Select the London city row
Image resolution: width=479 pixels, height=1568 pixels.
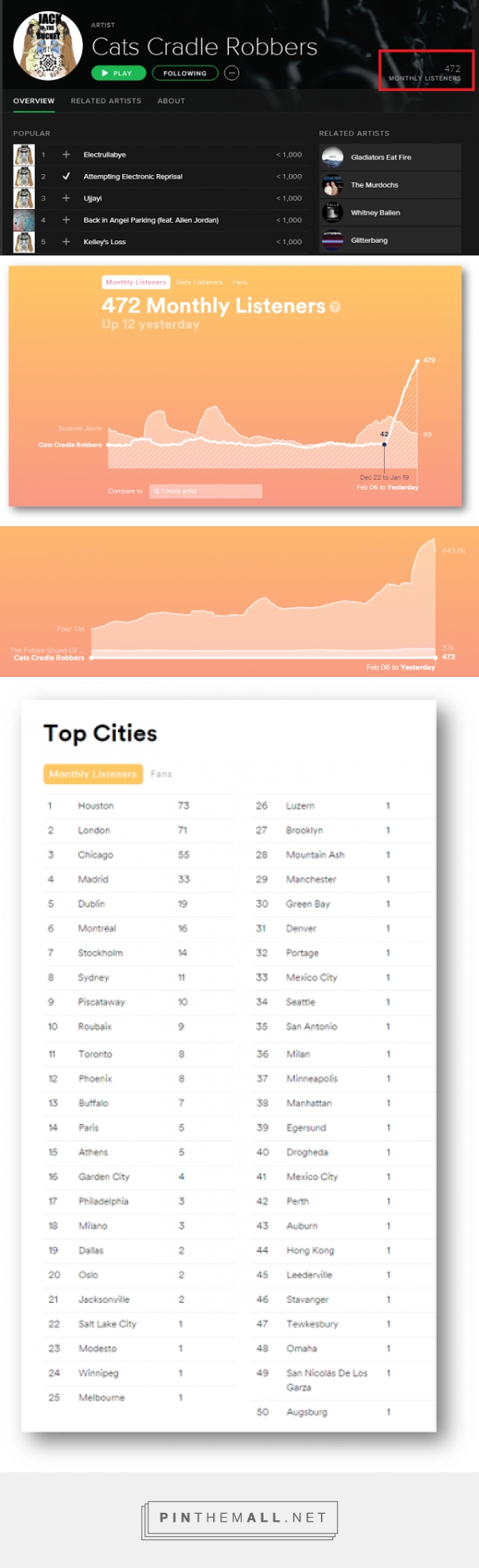click(138, 830)
